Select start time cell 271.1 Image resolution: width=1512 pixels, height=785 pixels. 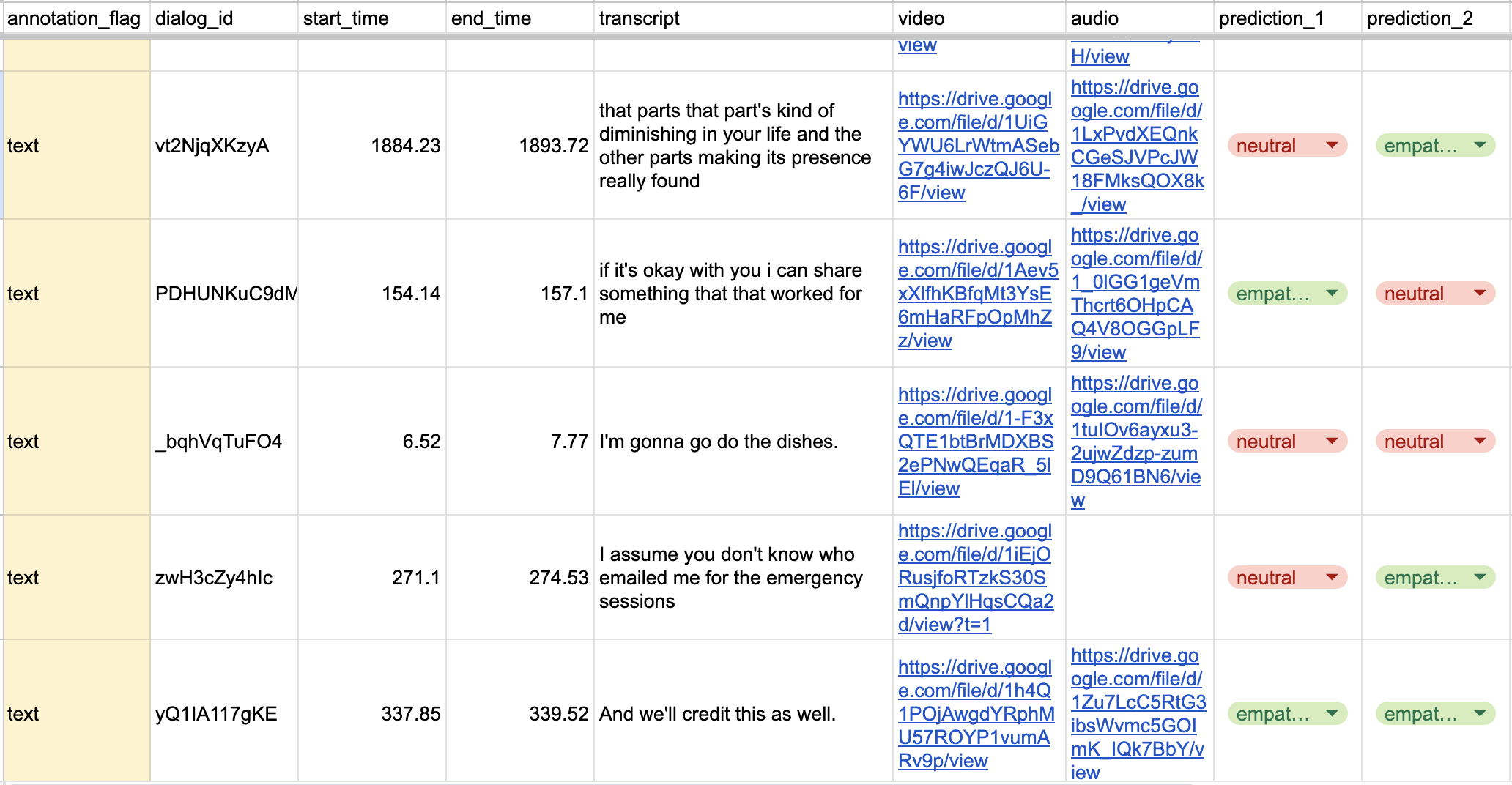point(372,578)
